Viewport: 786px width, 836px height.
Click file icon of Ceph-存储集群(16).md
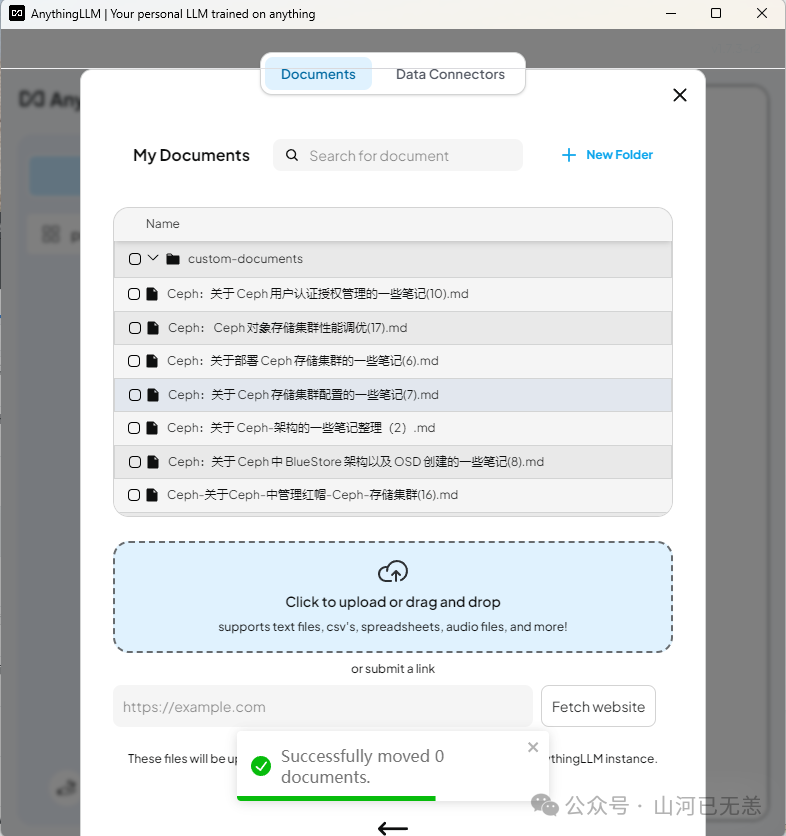point(152,495)
